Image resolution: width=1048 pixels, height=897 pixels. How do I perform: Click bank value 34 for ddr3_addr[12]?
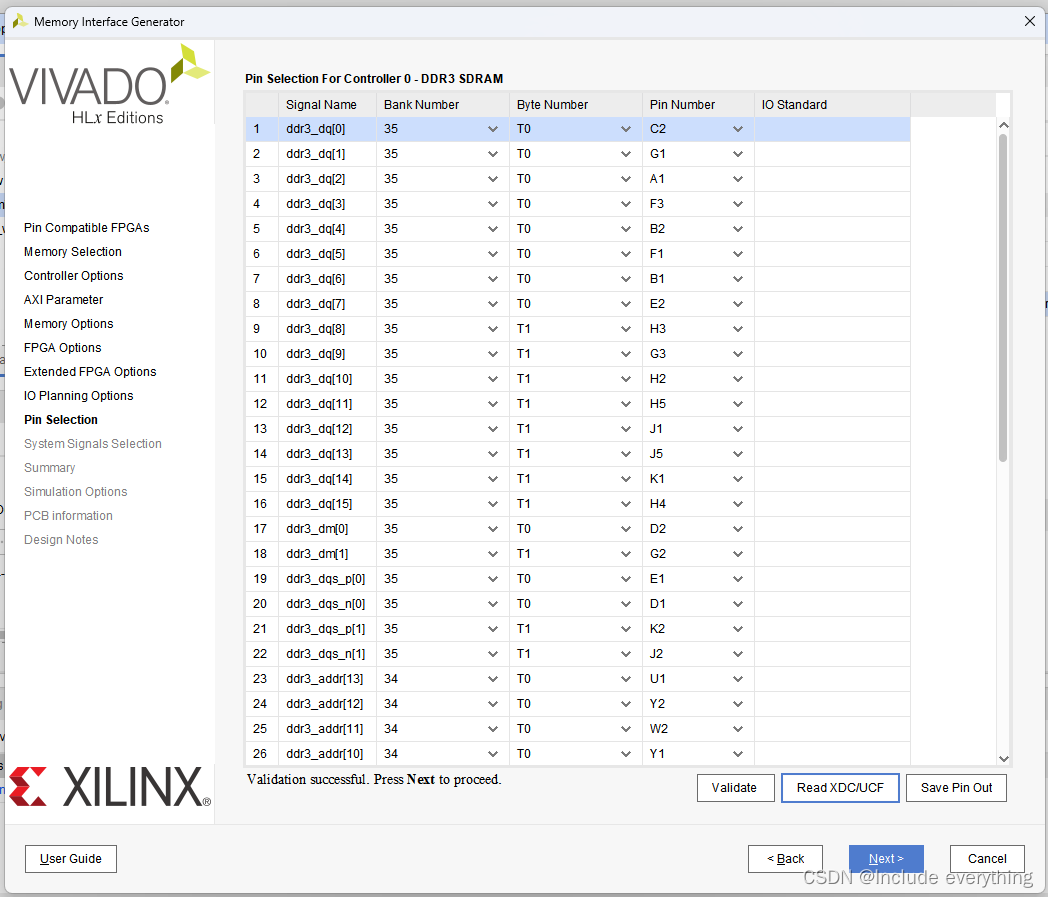point(391,704)
